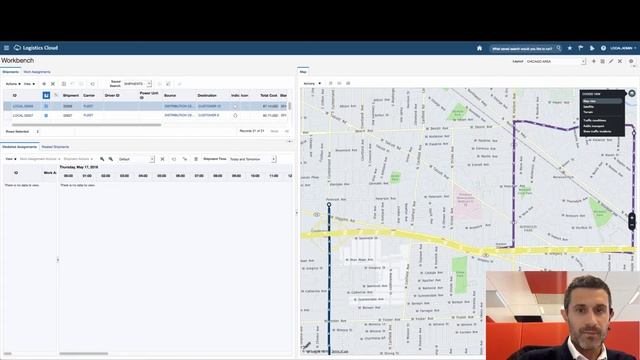Open the Default dropdown above timeline

pos(136,159)
